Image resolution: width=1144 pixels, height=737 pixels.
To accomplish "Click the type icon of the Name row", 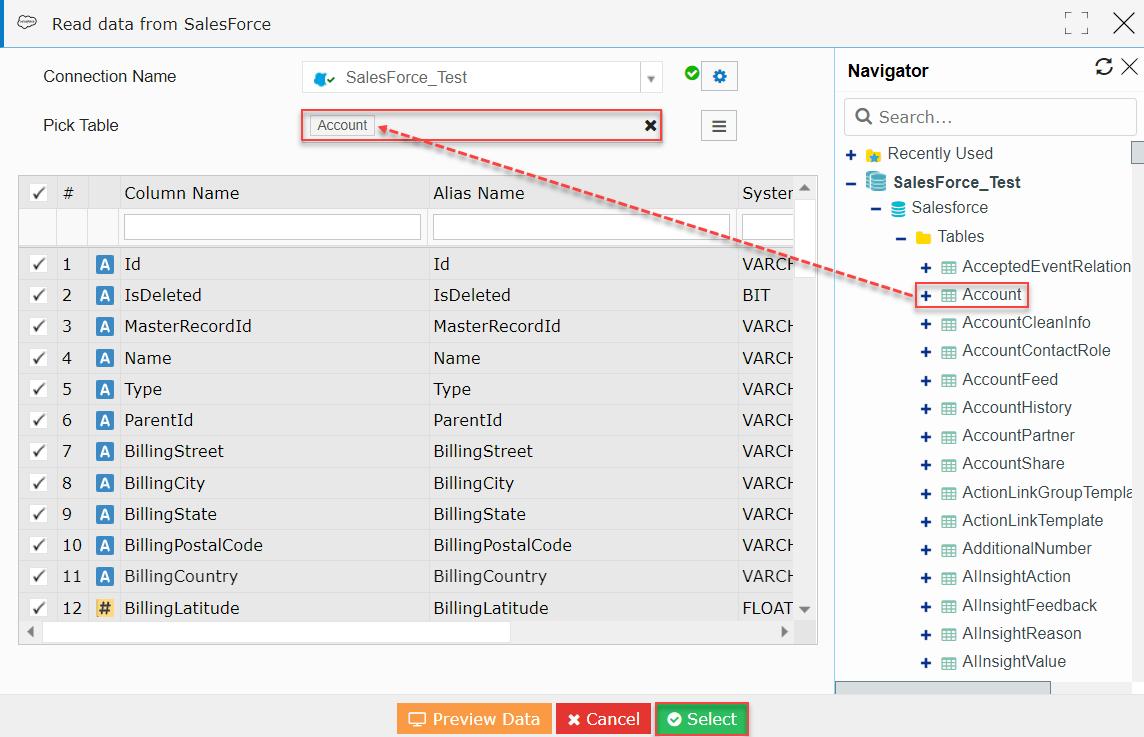I will point(105,358).
